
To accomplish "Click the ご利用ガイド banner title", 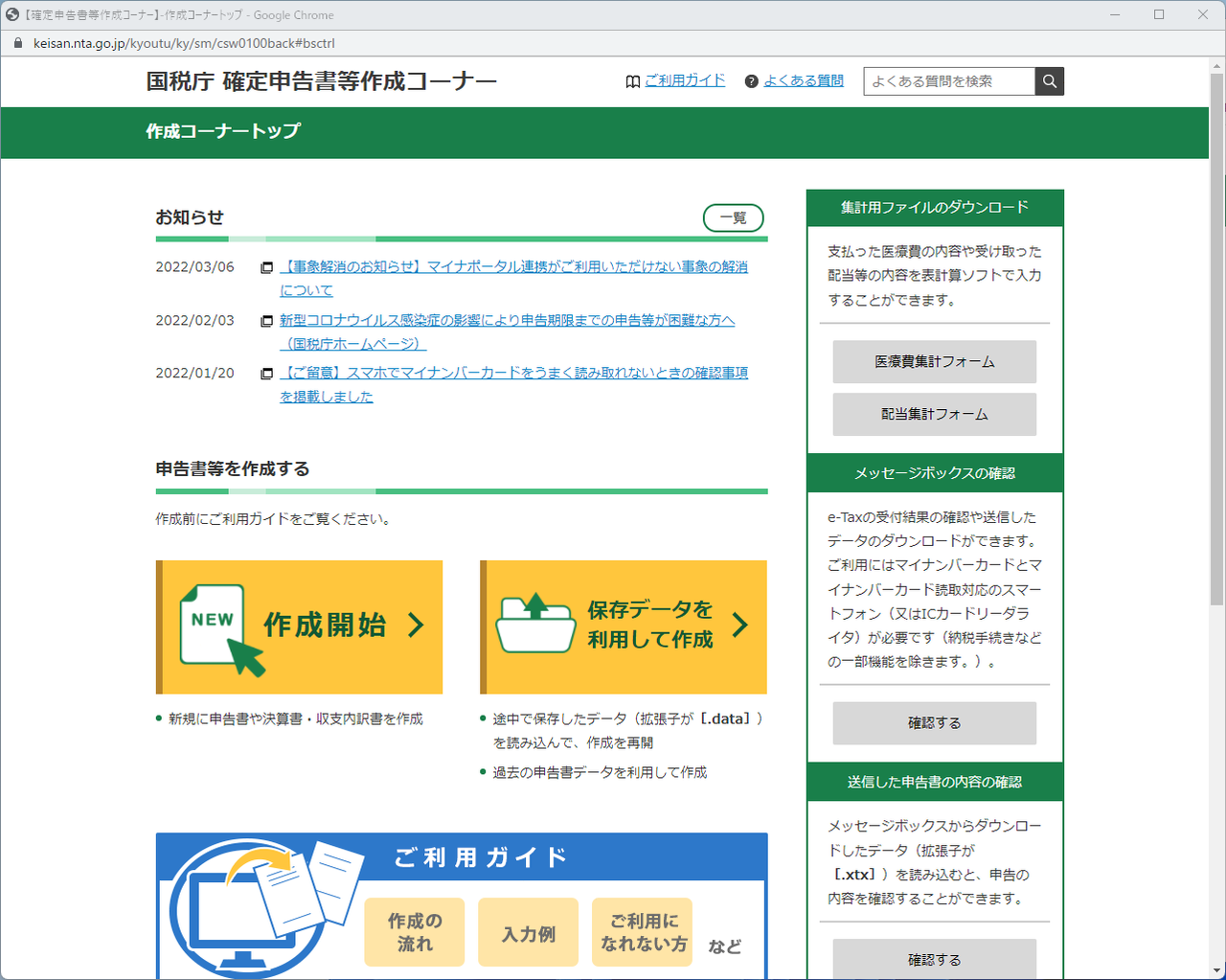I will point(481,857).
